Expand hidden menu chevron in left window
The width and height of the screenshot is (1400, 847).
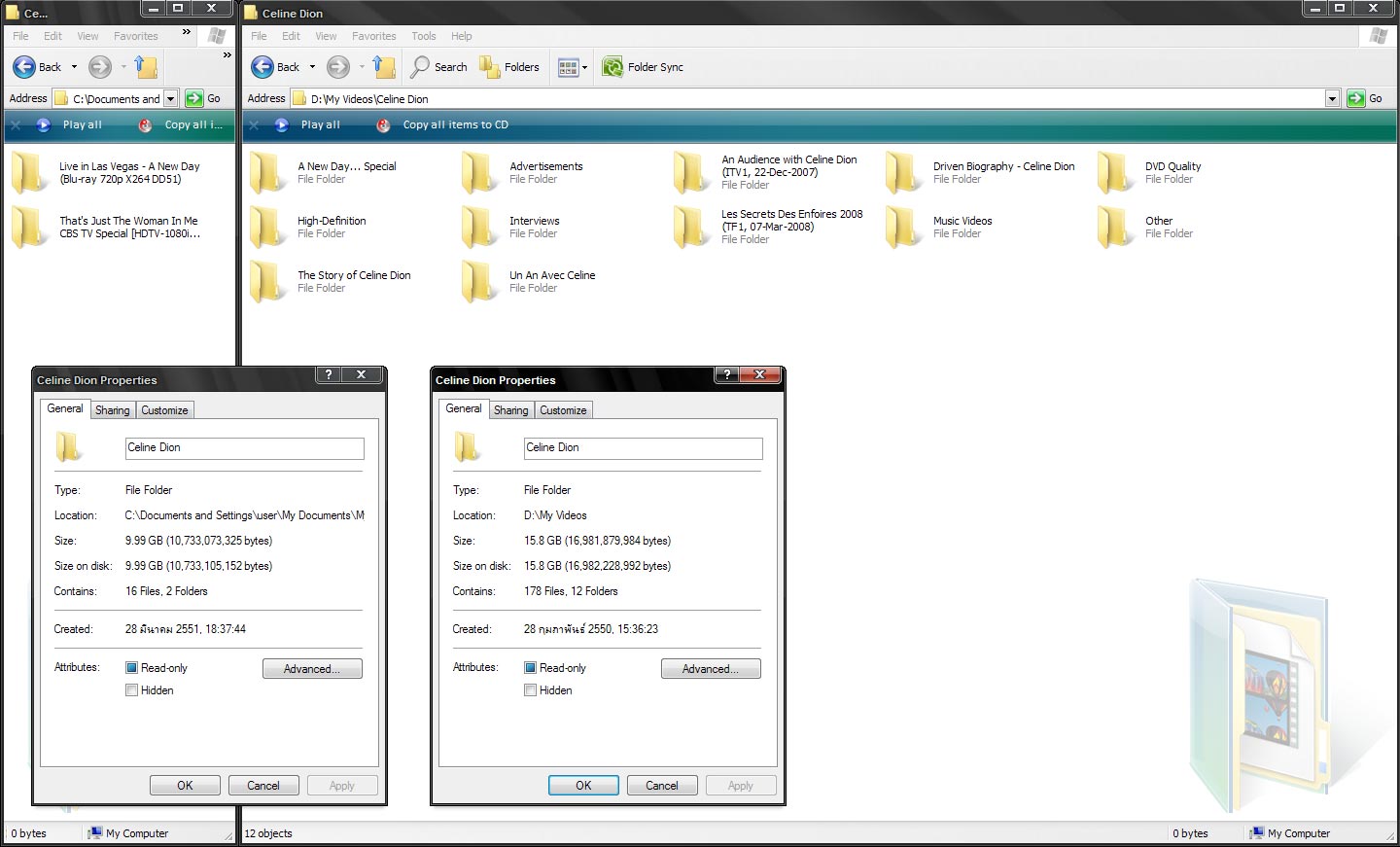(x=187, y=32)
